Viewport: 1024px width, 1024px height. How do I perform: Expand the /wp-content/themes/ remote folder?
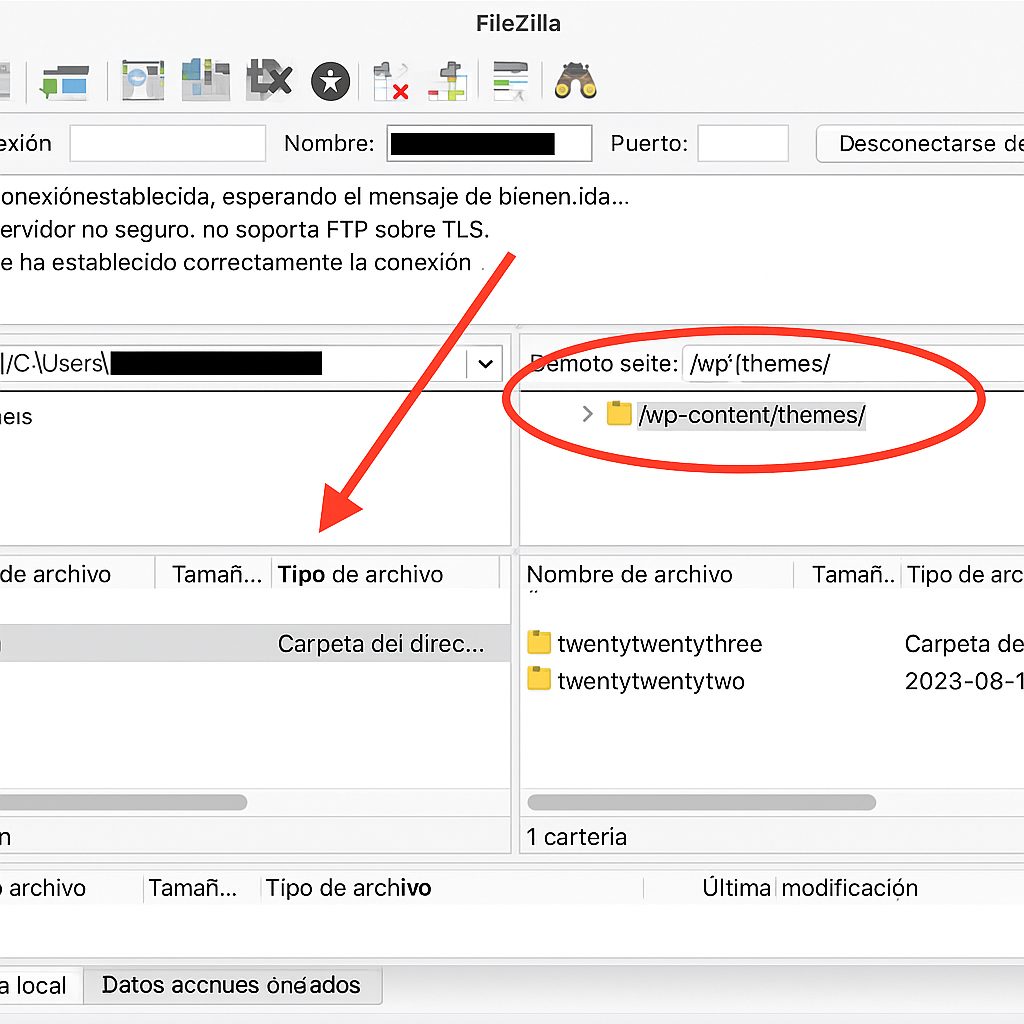point(588,414)
